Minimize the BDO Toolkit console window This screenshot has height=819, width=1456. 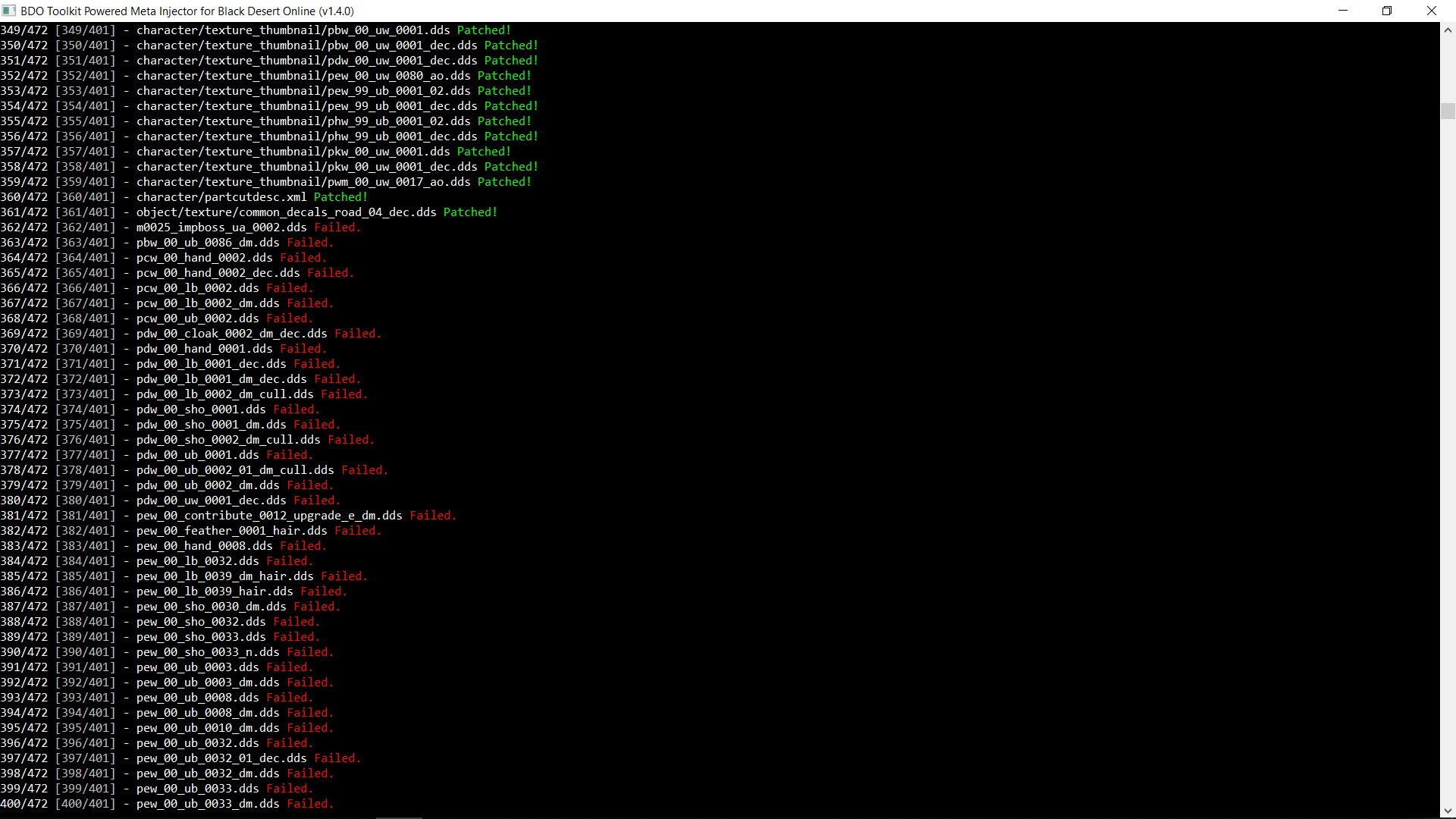tap(1343, 11)
